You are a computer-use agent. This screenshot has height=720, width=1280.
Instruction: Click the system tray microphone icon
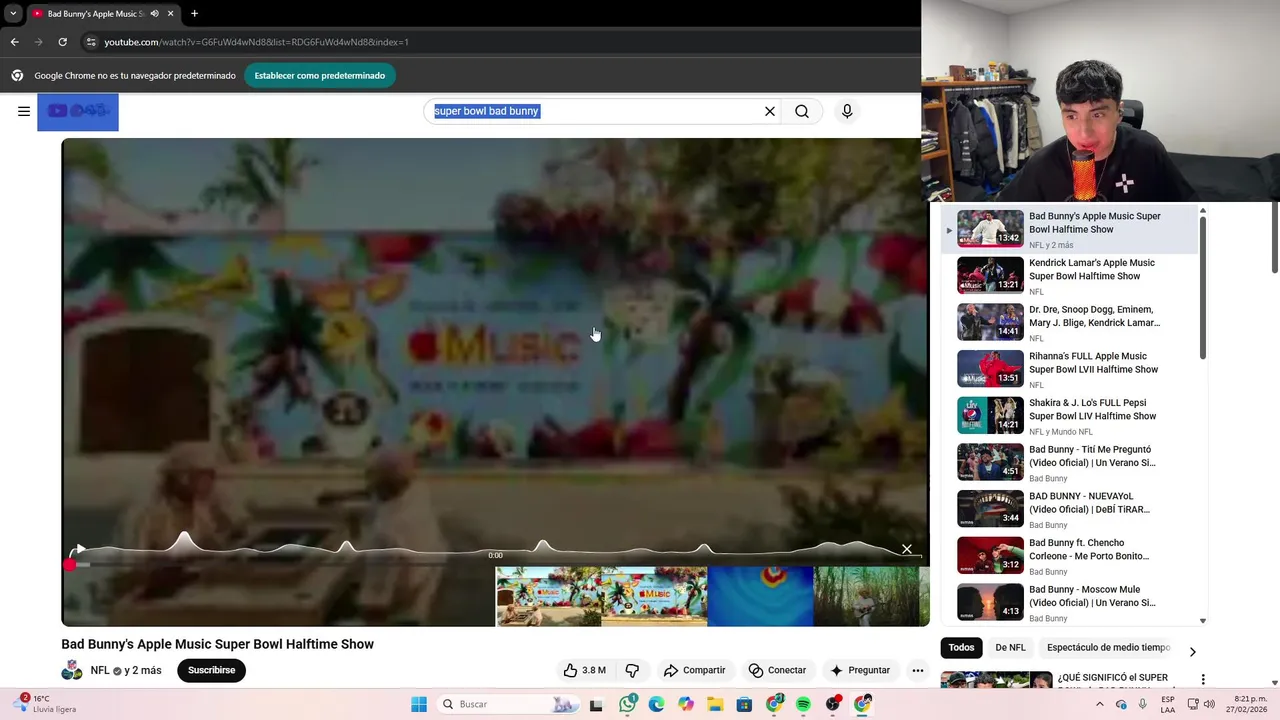click(x=1142, y=704)
